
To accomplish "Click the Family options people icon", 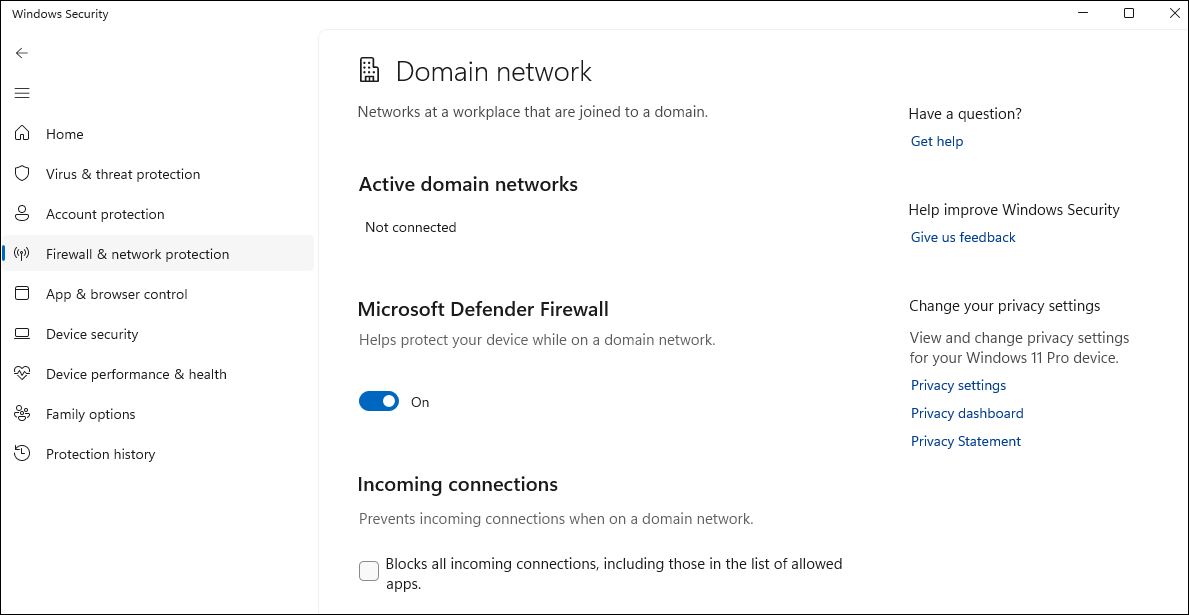I will (x=22, y=413).
